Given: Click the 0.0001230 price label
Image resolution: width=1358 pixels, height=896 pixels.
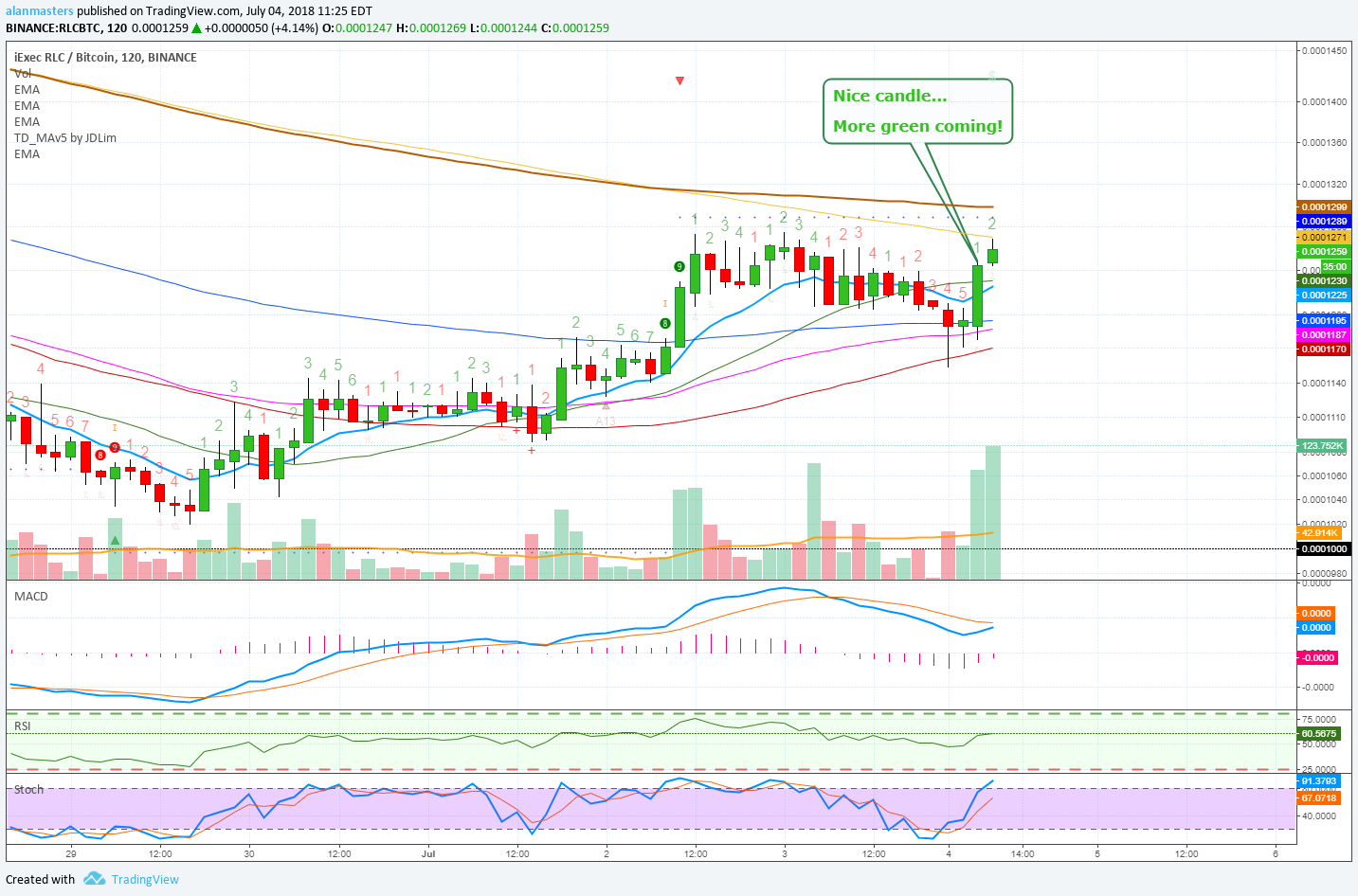Looking at the screenshot, I should 1323,280.
